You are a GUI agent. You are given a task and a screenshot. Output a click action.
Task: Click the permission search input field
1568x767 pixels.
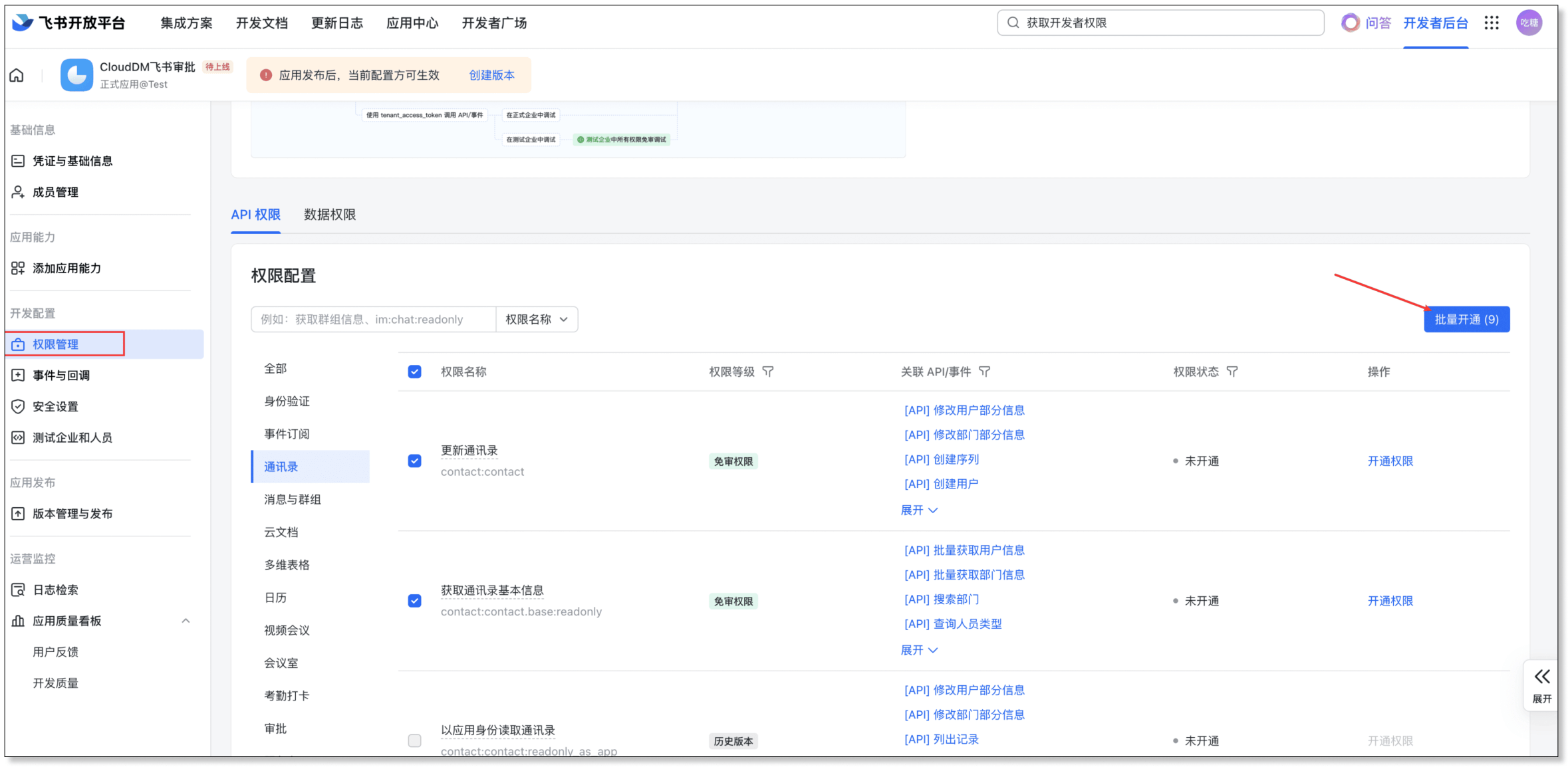point(373,320)
